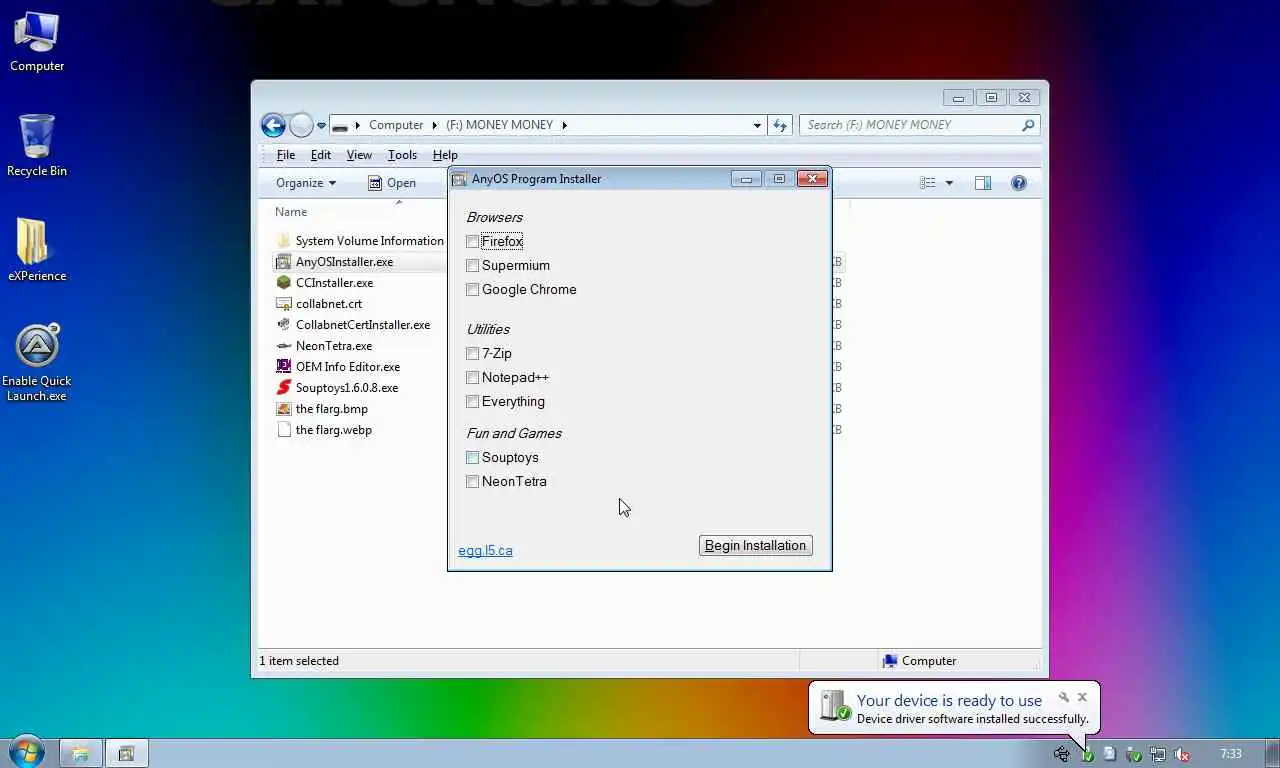Screen dimensions: 1280x768
Task: Check the 7-Zip checkbox
Action: 473,354
